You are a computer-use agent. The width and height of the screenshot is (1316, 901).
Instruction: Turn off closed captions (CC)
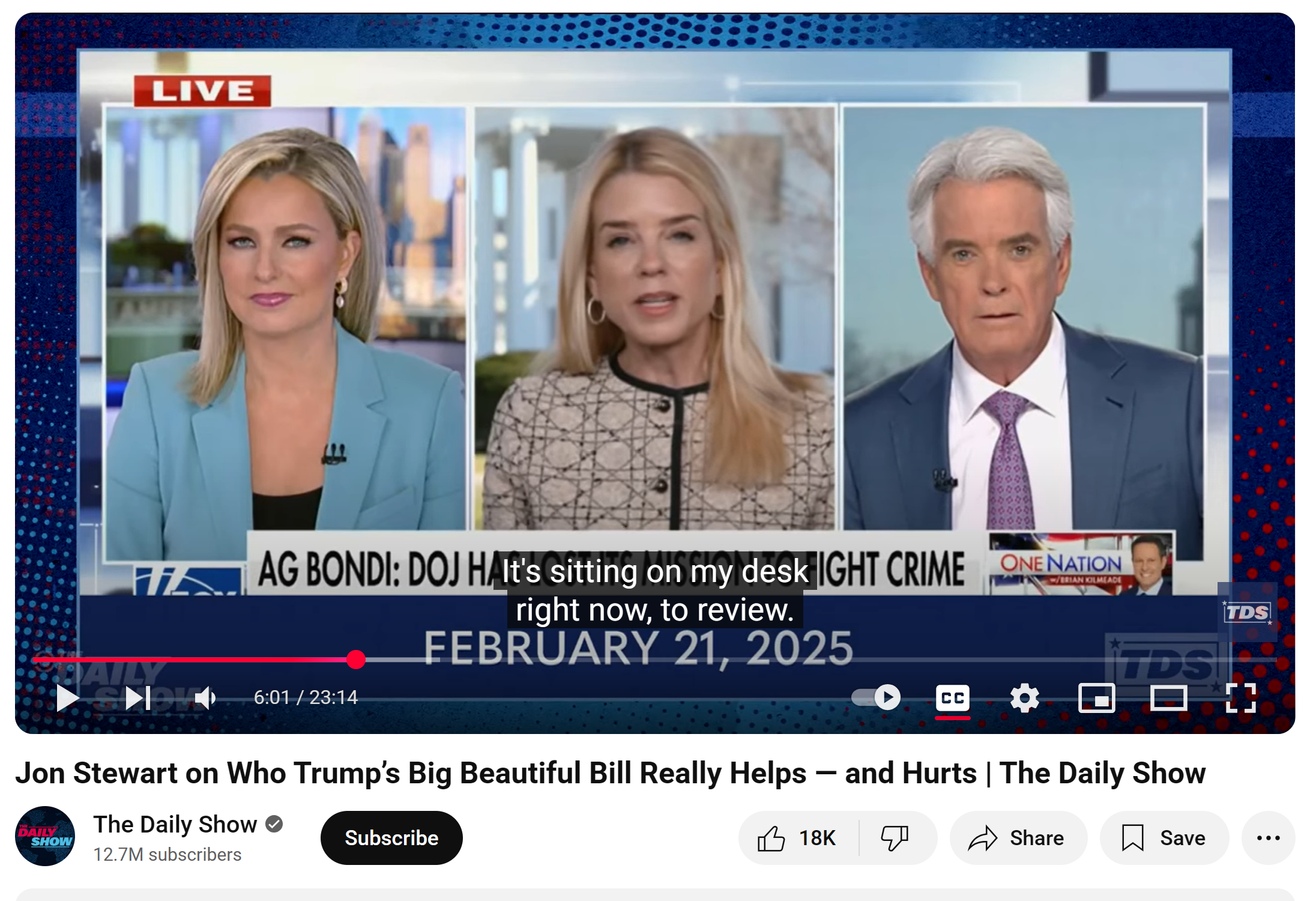pos(952,698)
